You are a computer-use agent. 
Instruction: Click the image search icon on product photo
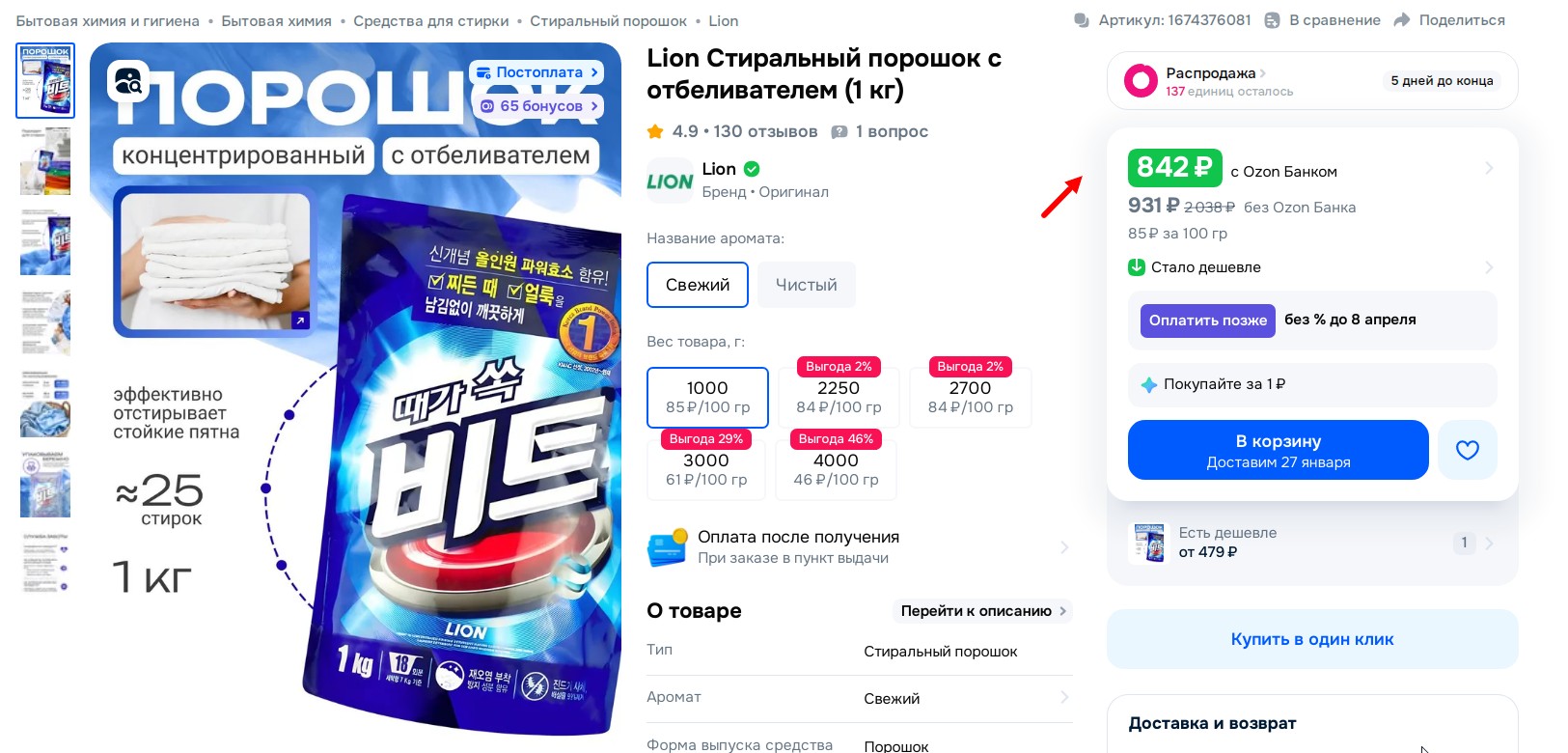pyautogui.click(x=128, y=82)
